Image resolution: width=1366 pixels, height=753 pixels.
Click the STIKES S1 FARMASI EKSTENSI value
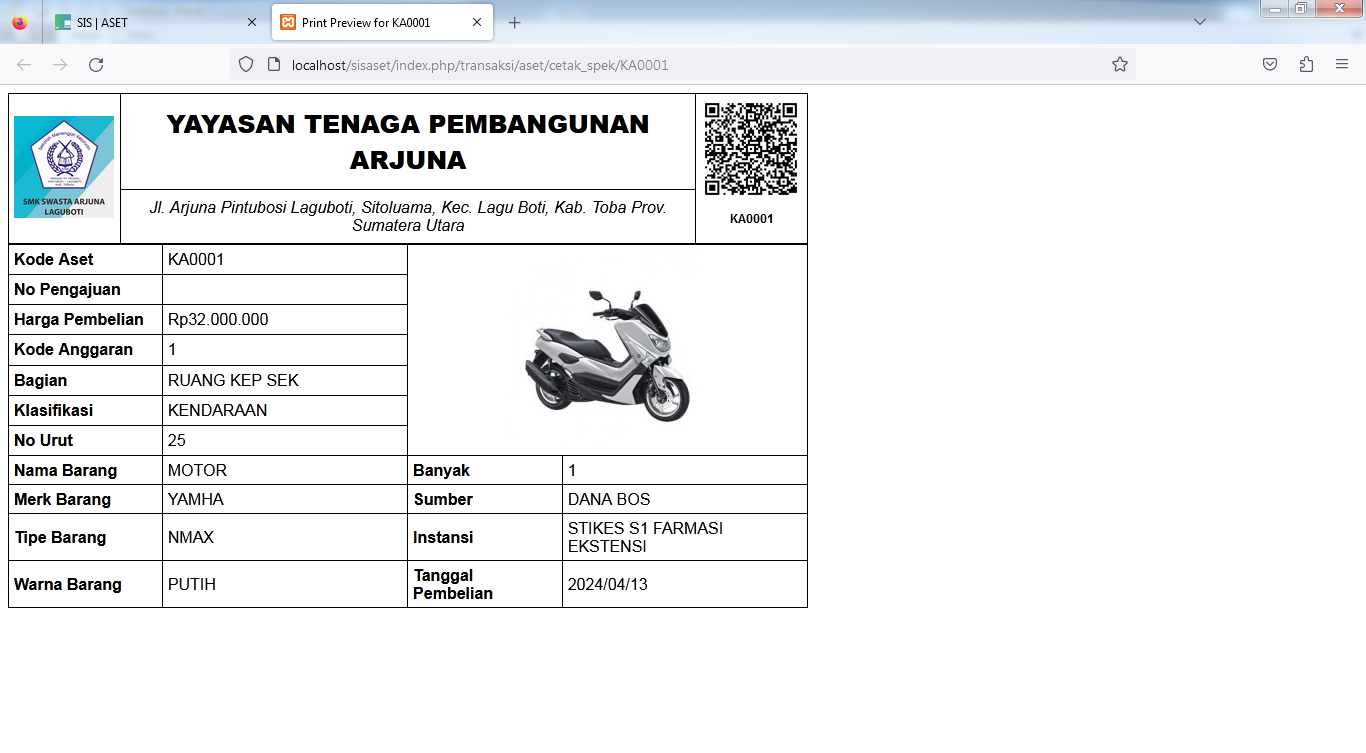click(645, 538)
